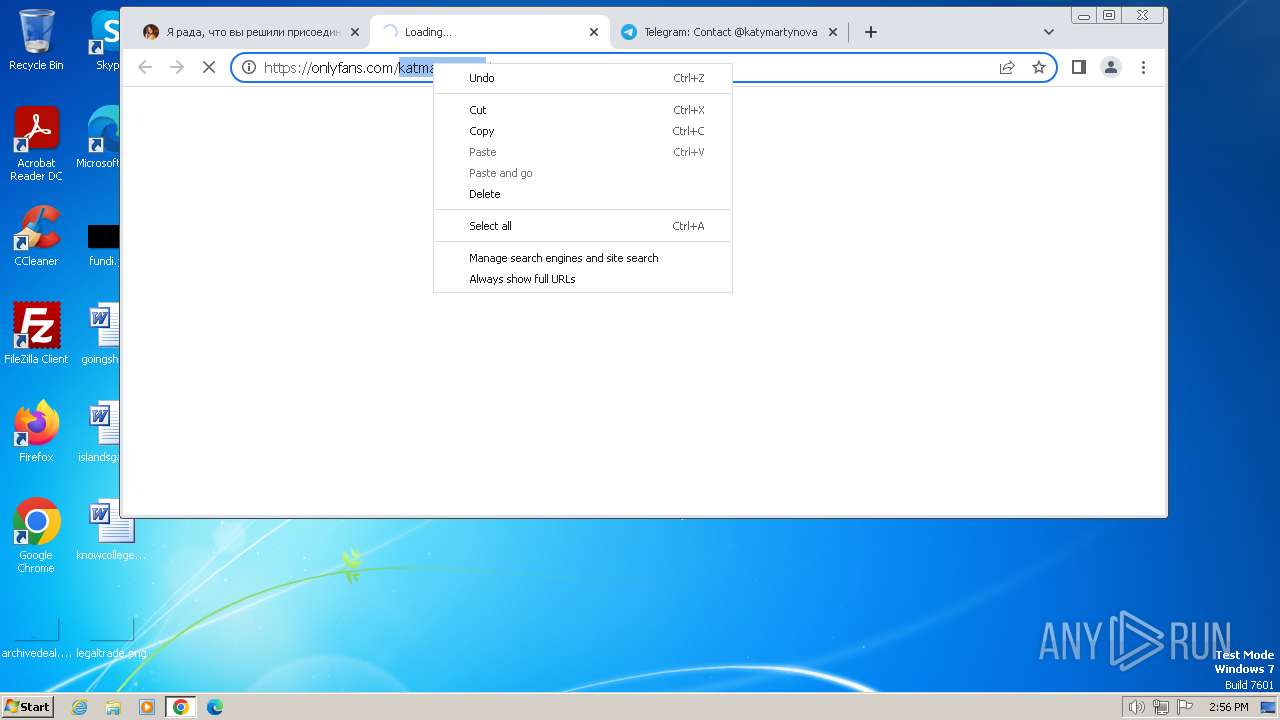The image size is (1280, 720).
Task: Close the Telegram Contact tab
Action: click(833, 32)
